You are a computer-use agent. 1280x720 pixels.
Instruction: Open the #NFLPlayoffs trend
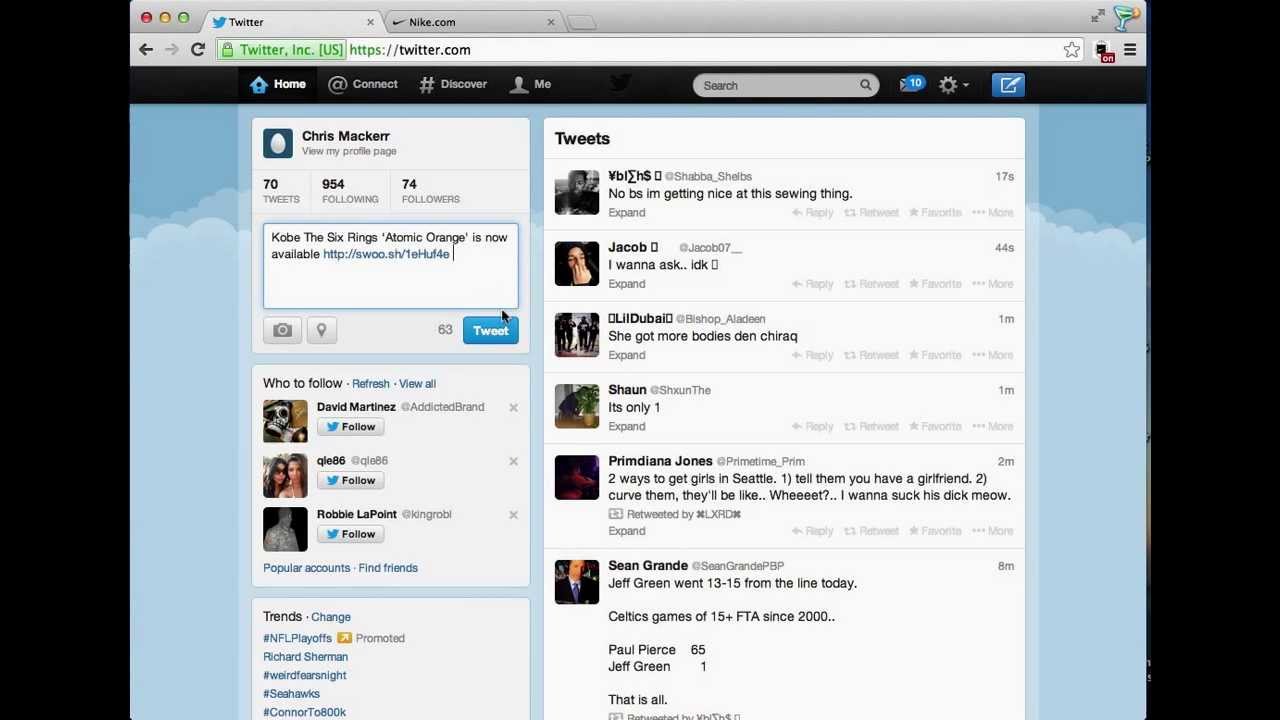click(x=297, y=638)
